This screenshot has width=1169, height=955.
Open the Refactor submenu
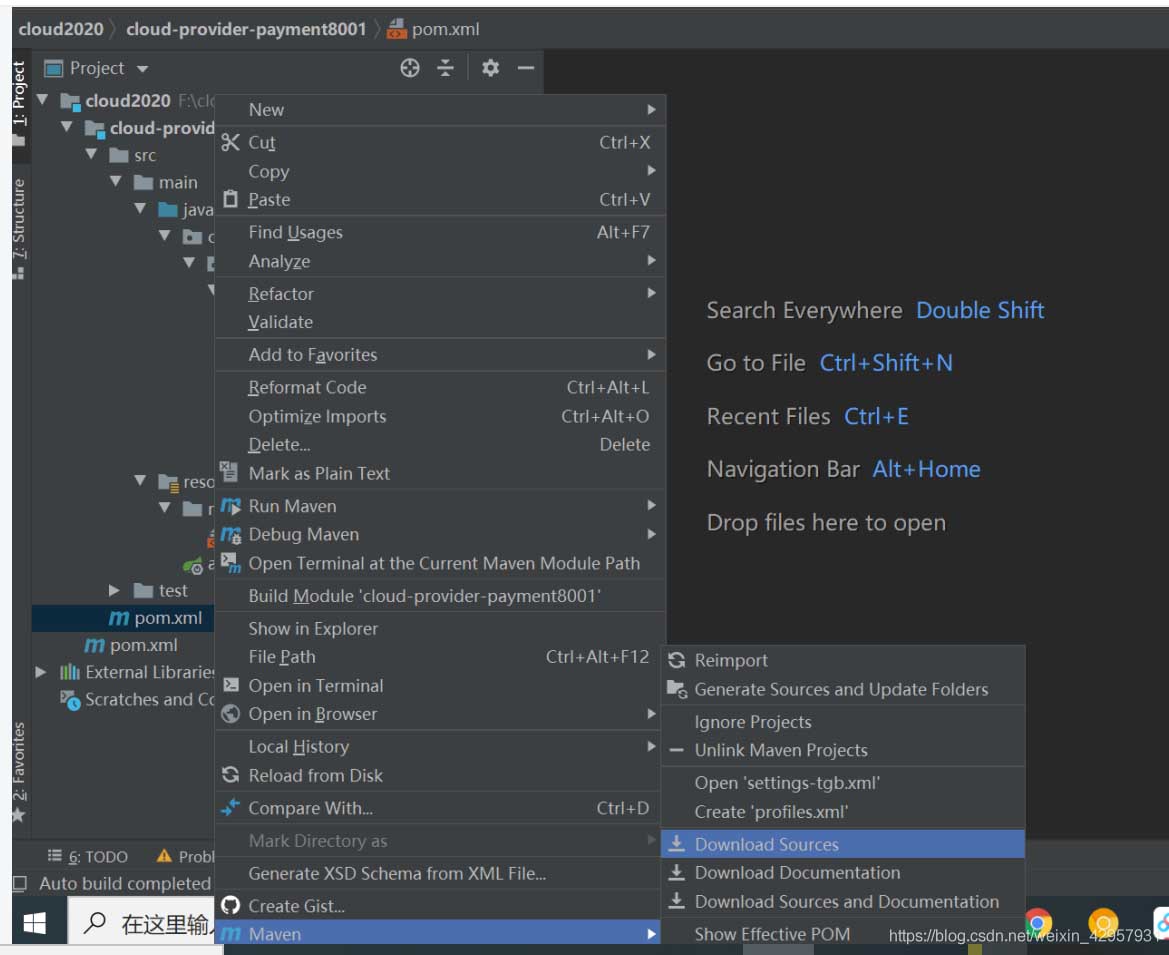[x=440, y=294]
